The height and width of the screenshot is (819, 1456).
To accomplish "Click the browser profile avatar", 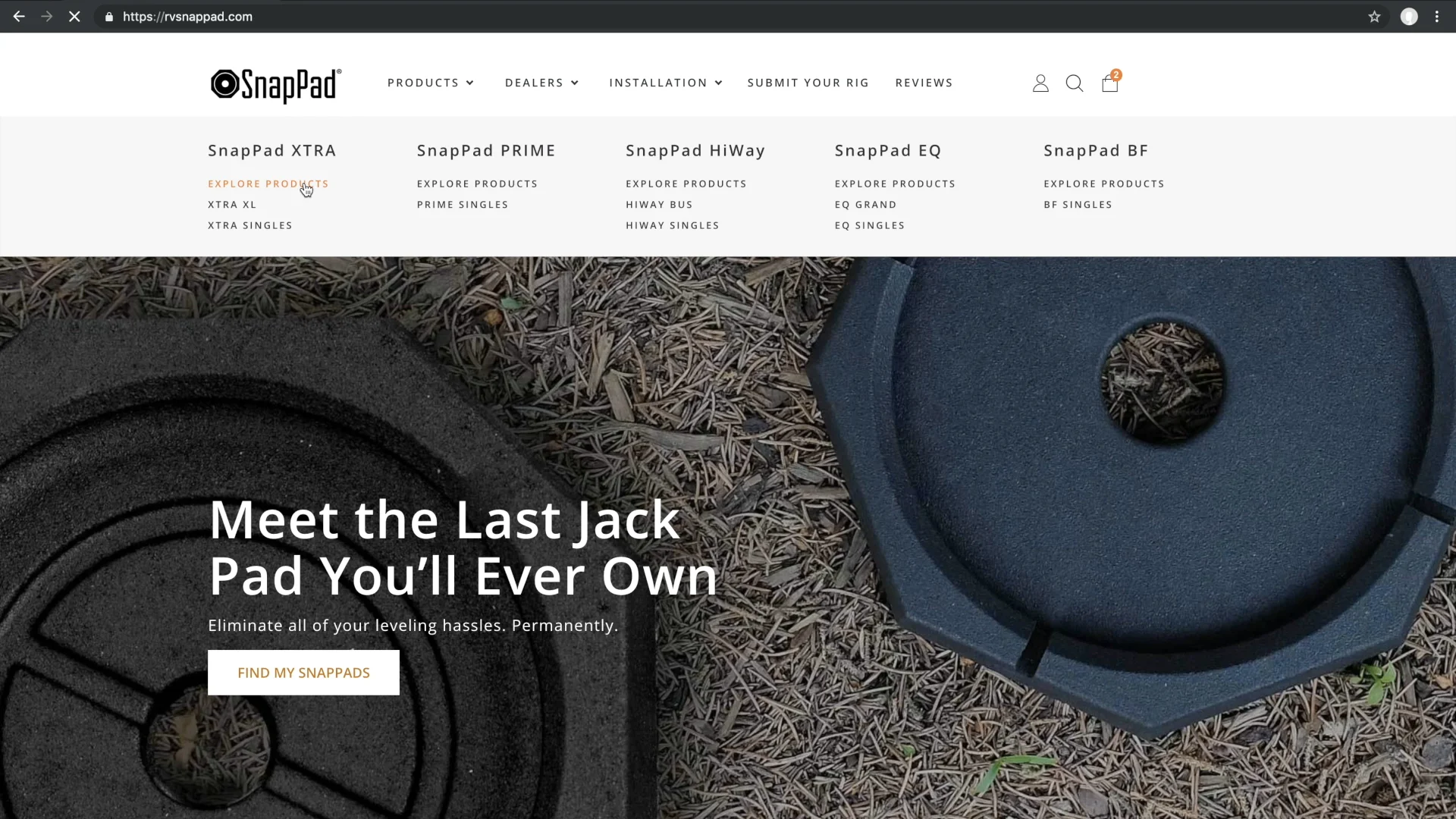I will pyautogui.click(x=1409, y=17).
